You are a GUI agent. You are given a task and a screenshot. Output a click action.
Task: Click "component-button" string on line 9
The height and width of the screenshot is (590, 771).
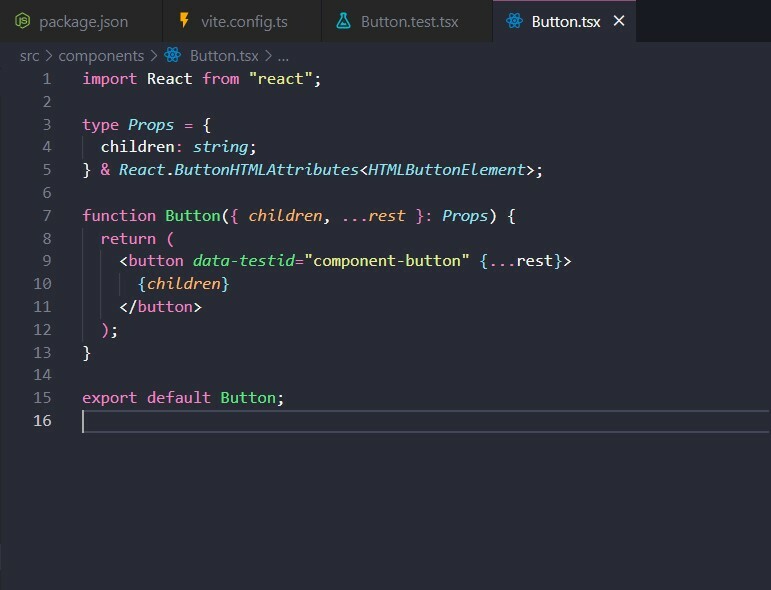pos(387,261)
